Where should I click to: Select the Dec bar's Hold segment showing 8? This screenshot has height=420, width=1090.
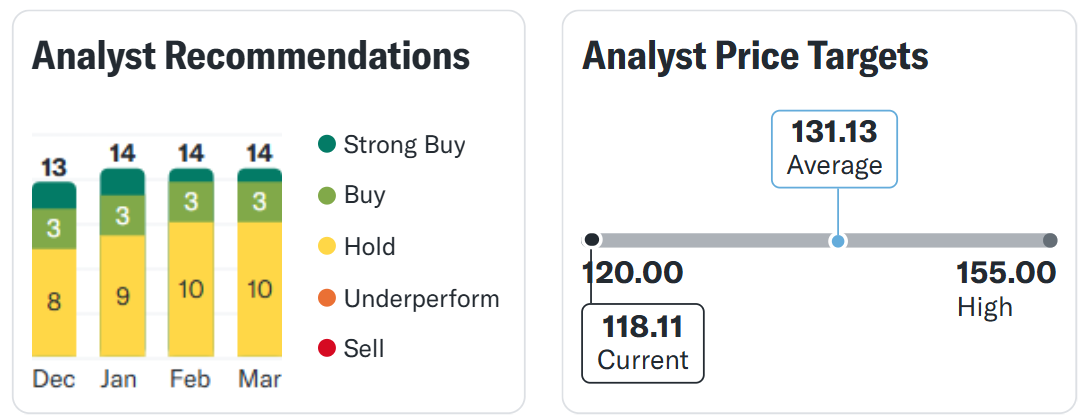tap(54, 303)
